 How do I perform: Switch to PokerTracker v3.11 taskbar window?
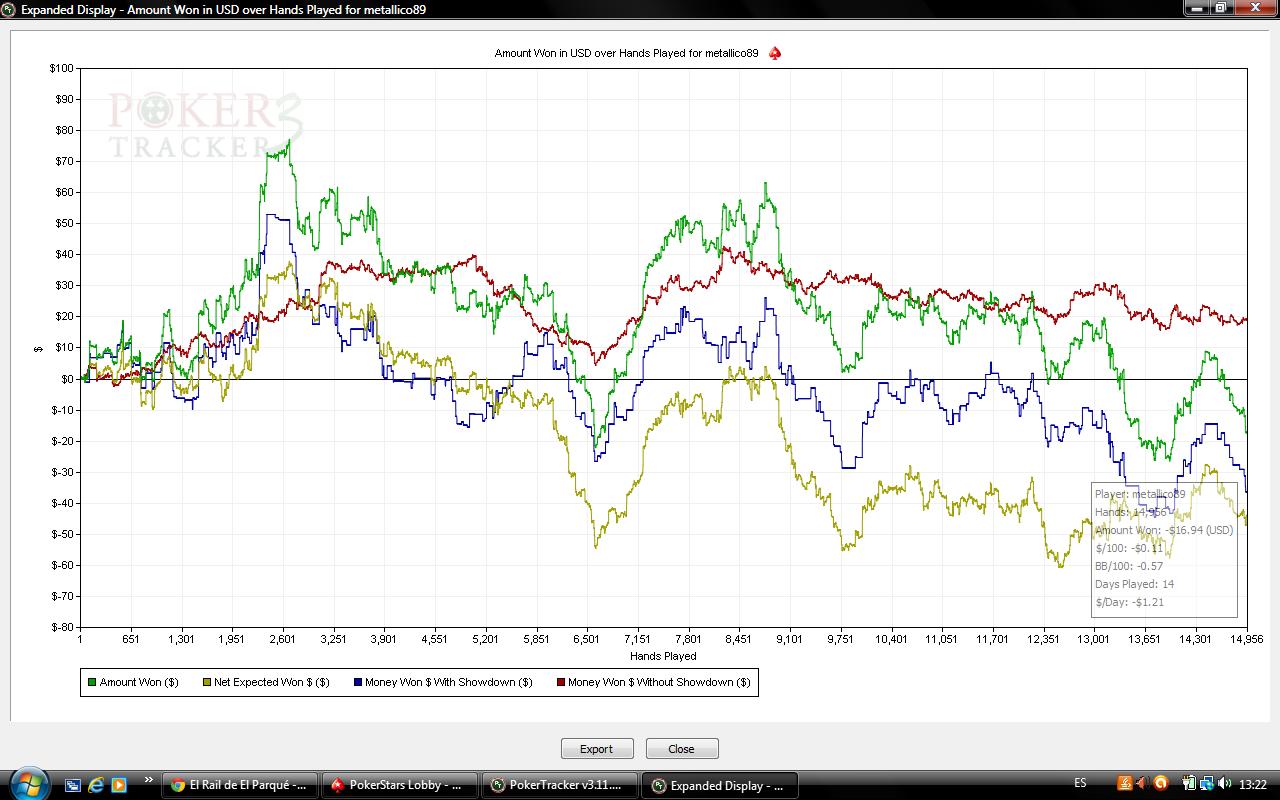pos(560,785)
